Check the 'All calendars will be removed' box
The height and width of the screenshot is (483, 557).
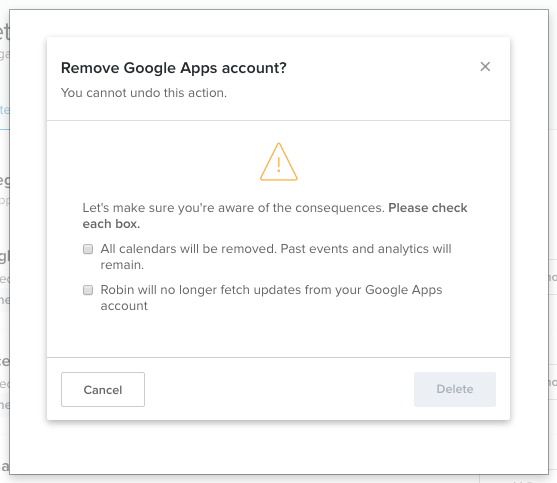tap(88, 249)
